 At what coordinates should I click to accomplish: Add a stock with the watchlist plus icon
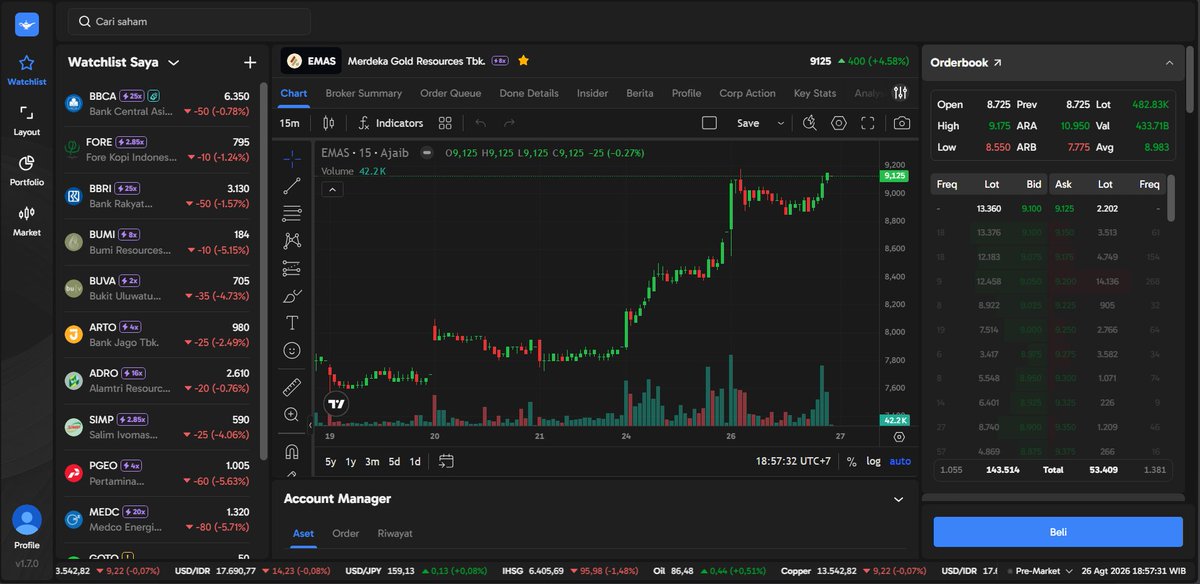pos(250,62)
